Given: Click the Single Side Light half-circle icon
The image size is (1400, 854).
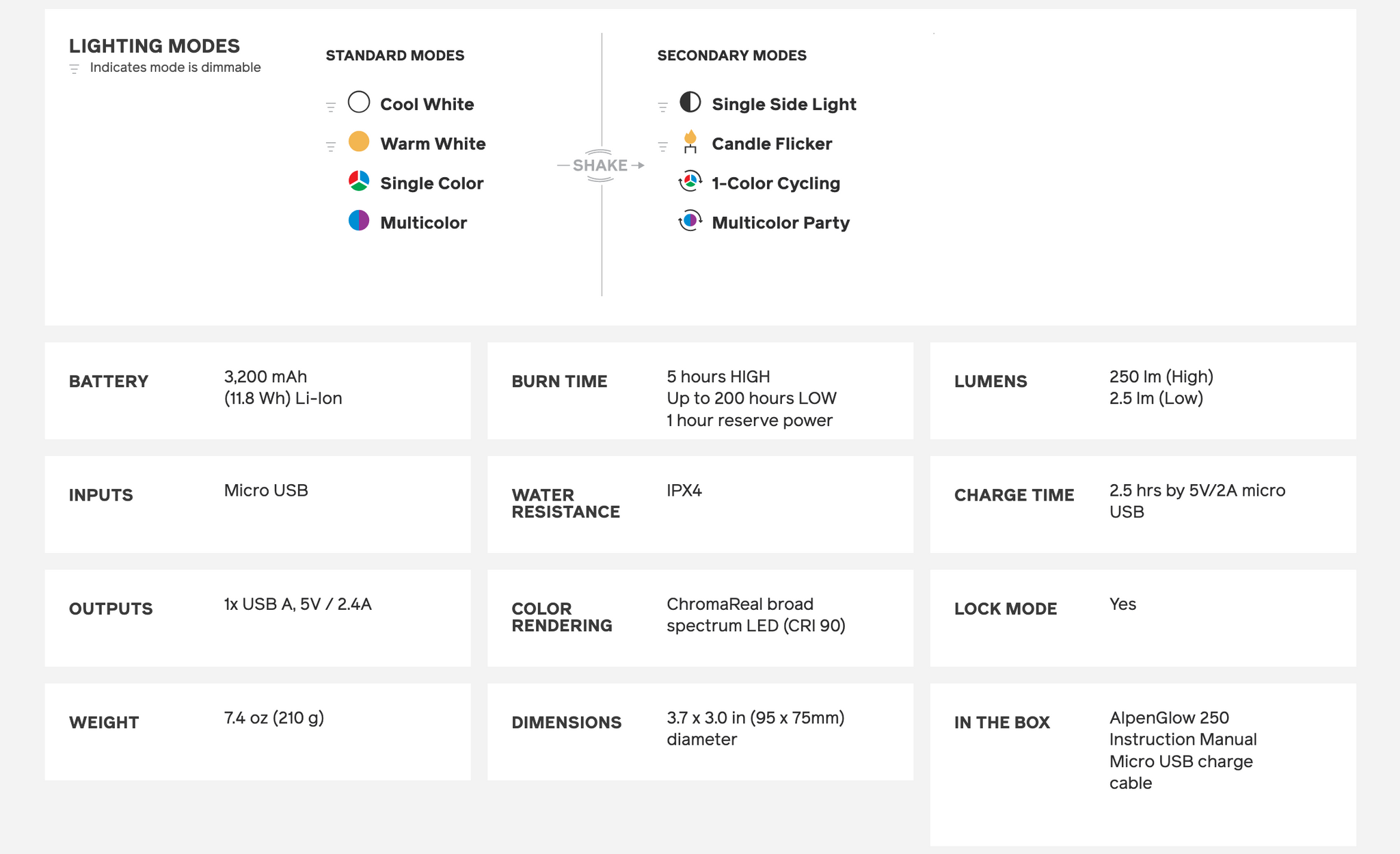Looking at the screenshot, I should tap(690, 103).
